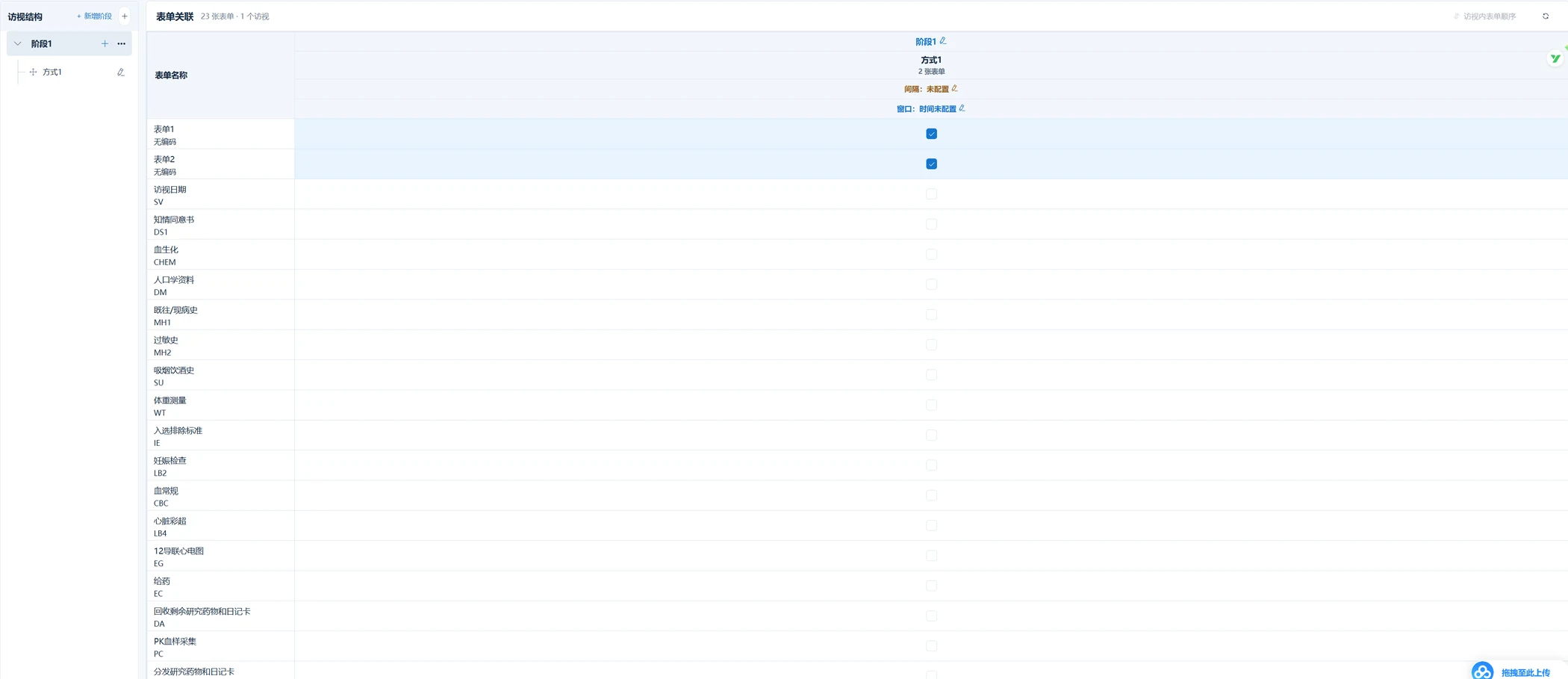Click the blue cloud upload icon
The image size is (1568, 679).
pyautogui.click(x=1482, y=671)
